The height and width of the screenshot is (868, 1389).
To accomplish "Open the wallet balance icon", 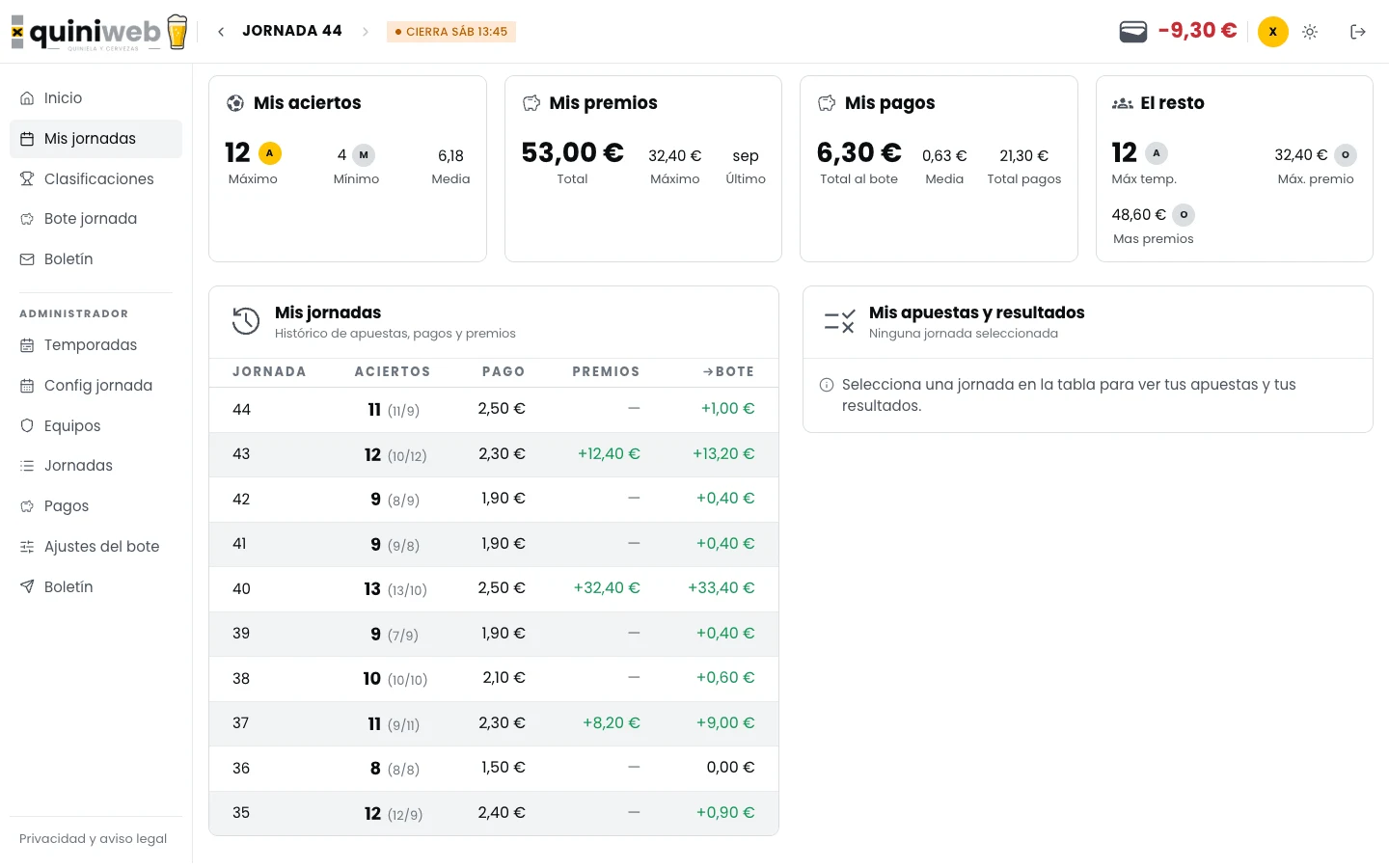I will point(1133,32).
